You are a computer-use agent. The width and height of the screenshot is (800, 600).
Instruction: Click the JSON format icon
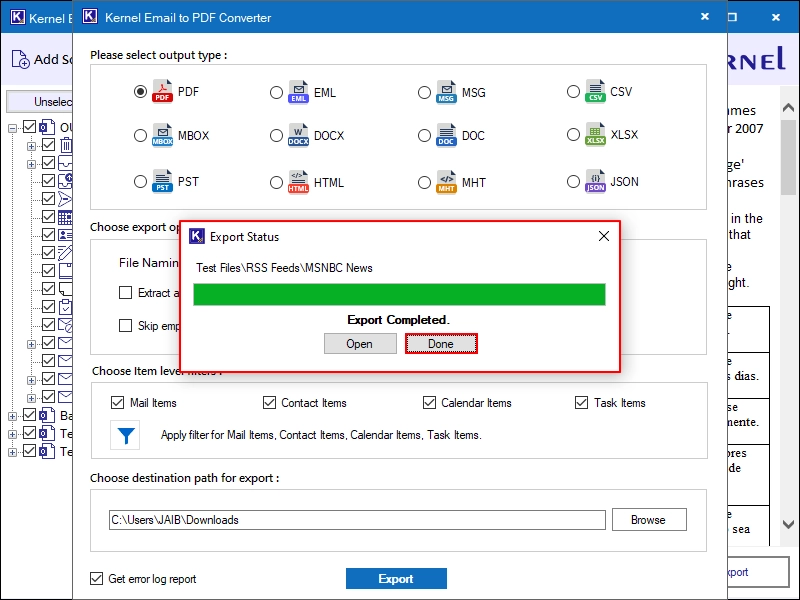pos(595,181)
